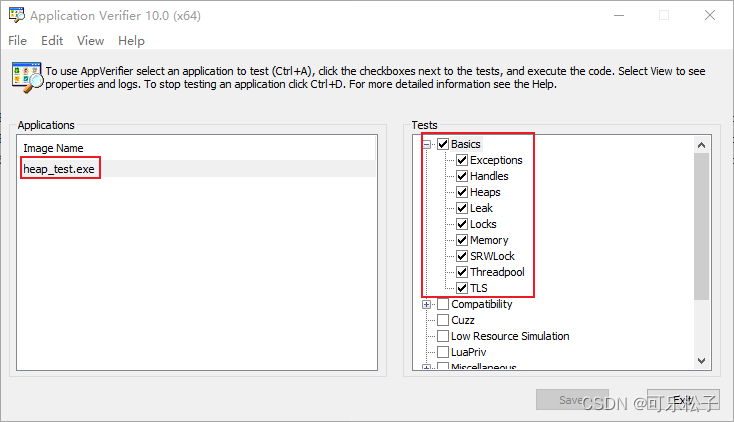Enable the Low Resource Simulation checkbox
The width and height of the screenshot is (734, 422).
click(443, 336)
